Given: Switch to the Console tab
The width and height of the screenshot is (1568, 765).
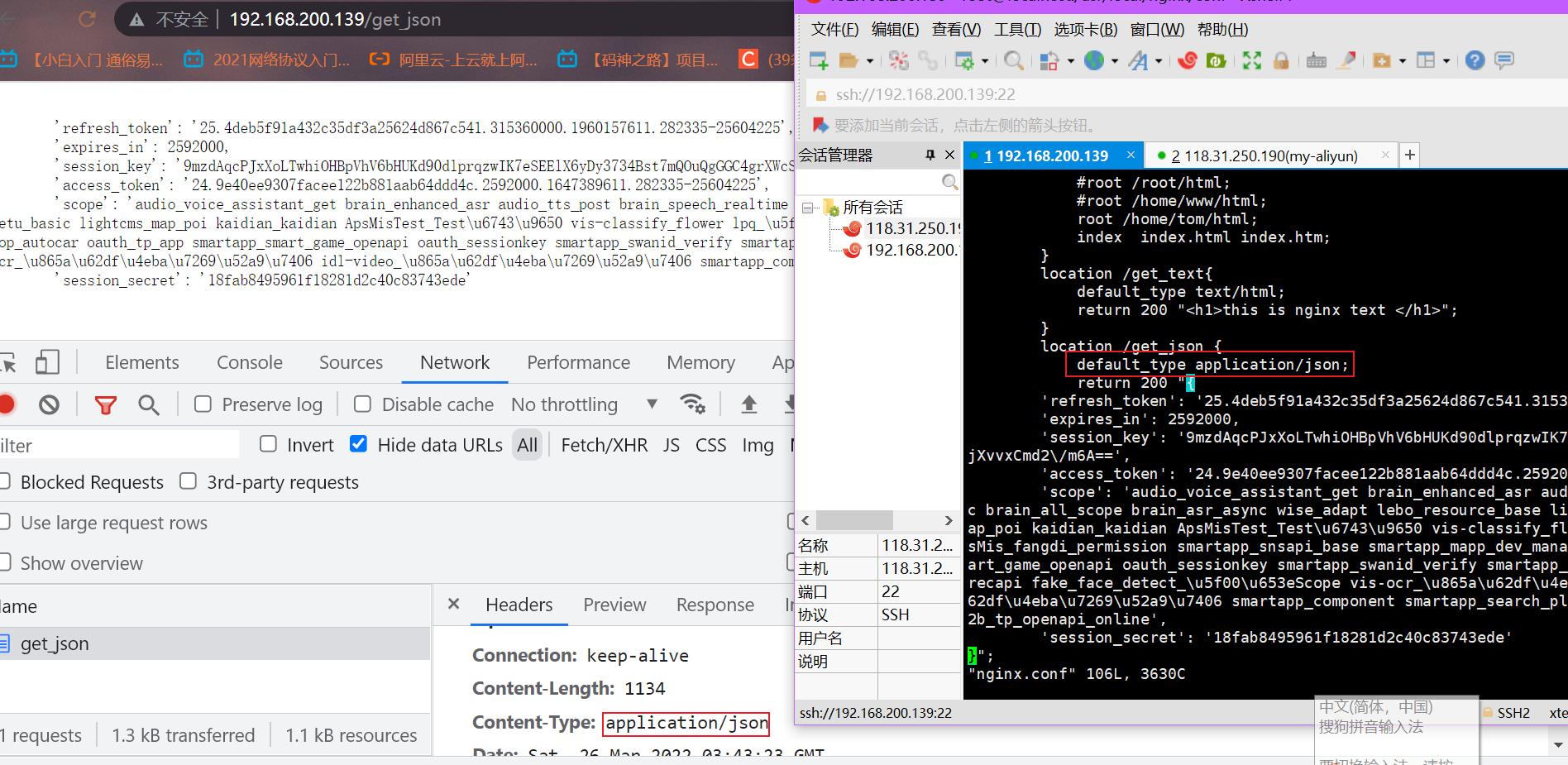Looking at the screenshot, I should (x=249, y=362).
